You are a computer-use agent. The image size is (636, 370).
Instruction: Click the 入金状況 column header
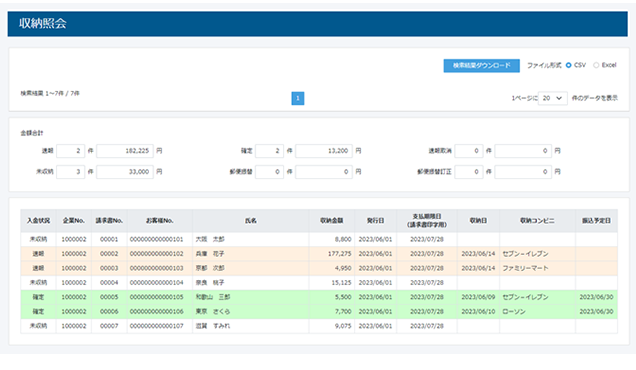pyautogui.click(x=39, y=221)
